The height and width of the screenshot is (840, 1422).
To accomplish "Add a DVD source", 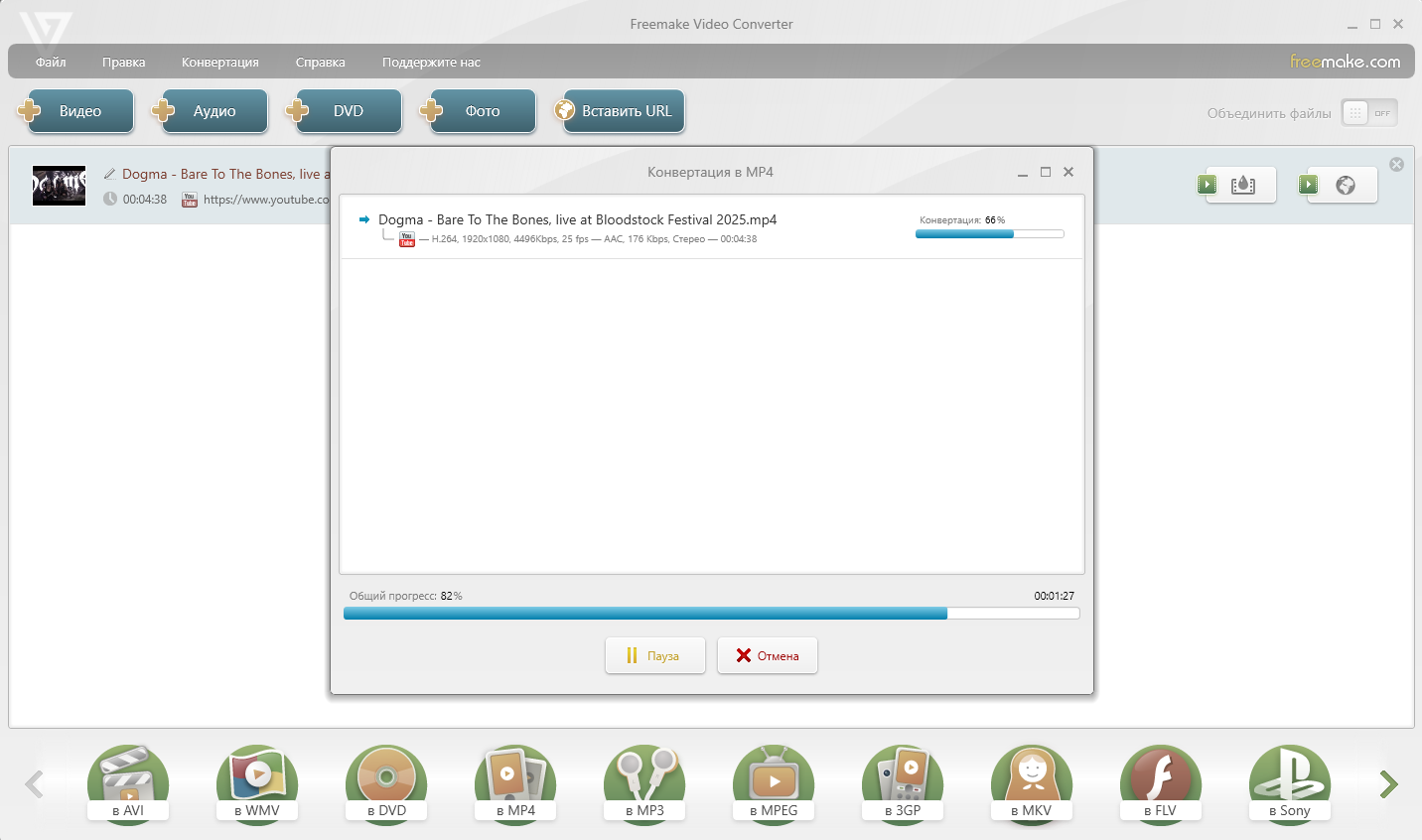I will (346, 111).
